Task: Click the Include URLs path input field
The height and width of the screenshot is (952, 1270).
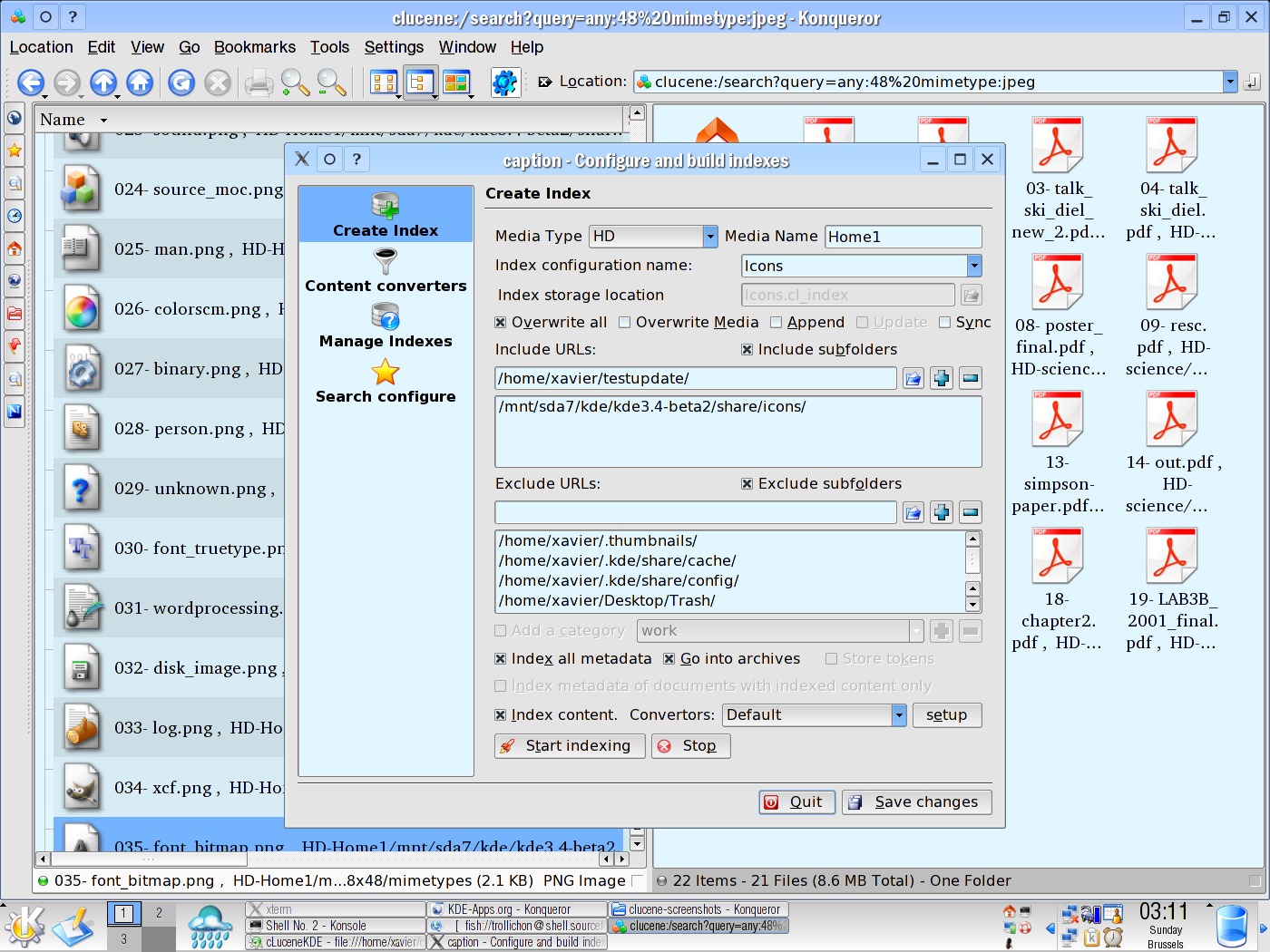Action: coord(696,378)
